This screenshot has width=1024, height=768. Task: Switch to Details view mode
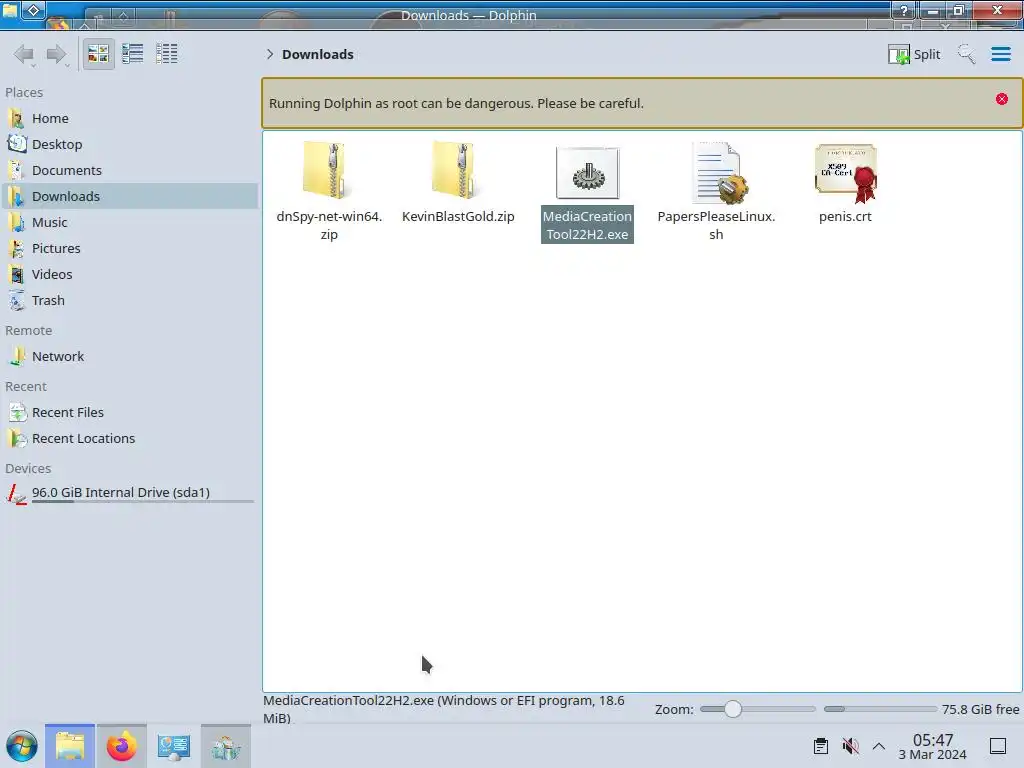click(167, 54)
